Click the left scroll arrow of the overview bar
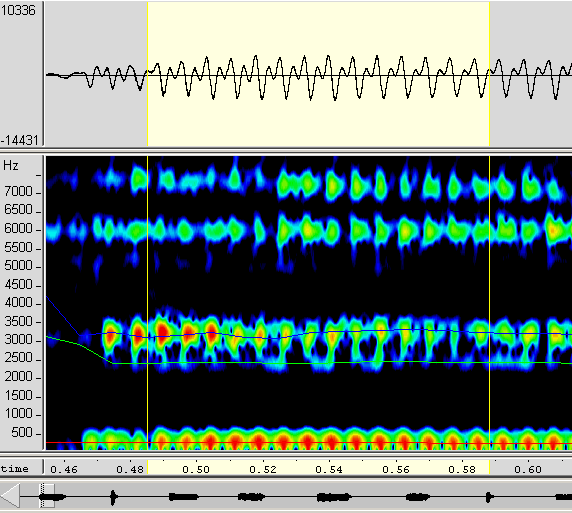 [x=10, y=496]
